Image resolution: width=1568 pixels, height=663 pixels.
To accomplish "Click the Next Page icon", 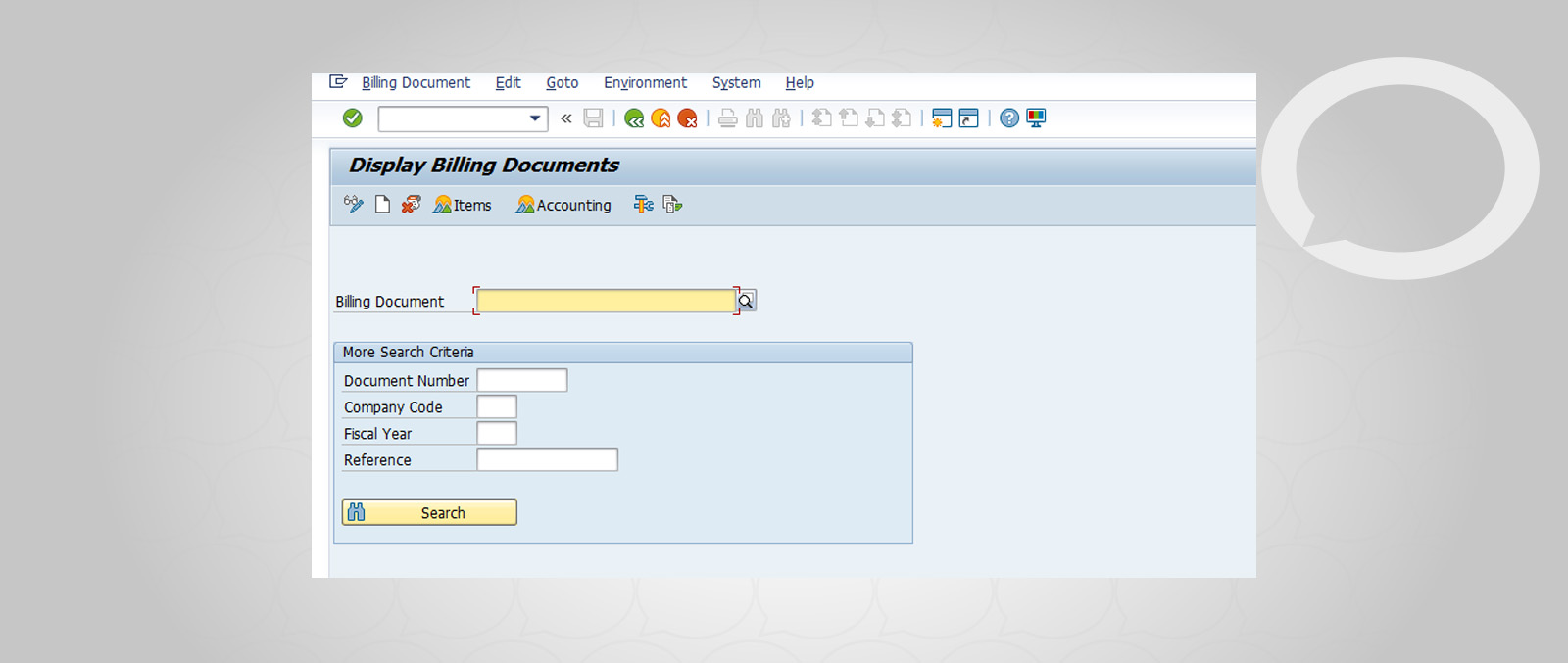I will [x=875, y=118].
